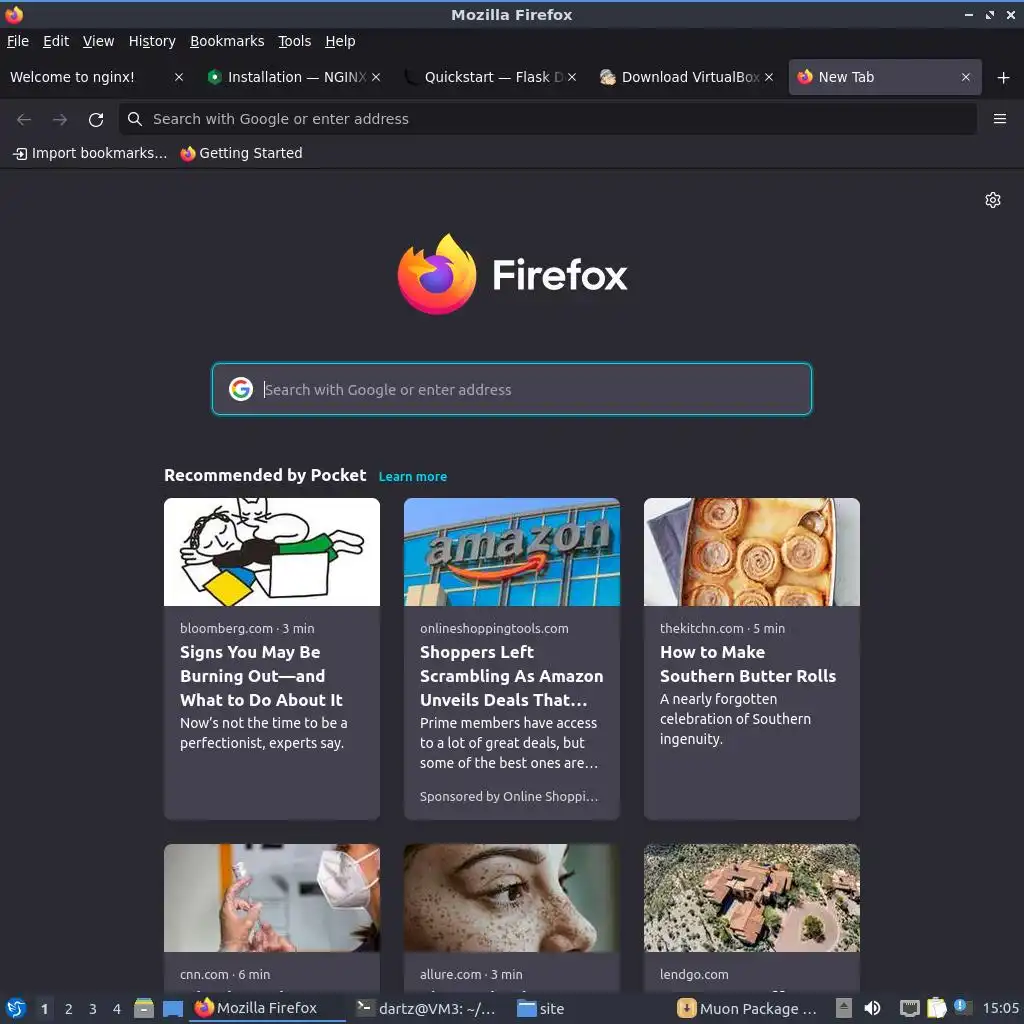1024x1024 pixels.
Task: Switch to virtual desktop 3
Action: pos(93,1009)
